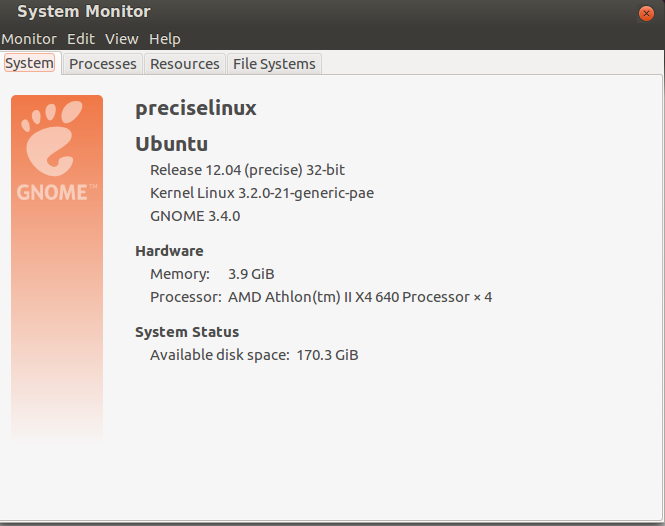Click the Hardware section heading
This screenshot has height=526, width=665.
click(x=169, y=251)
